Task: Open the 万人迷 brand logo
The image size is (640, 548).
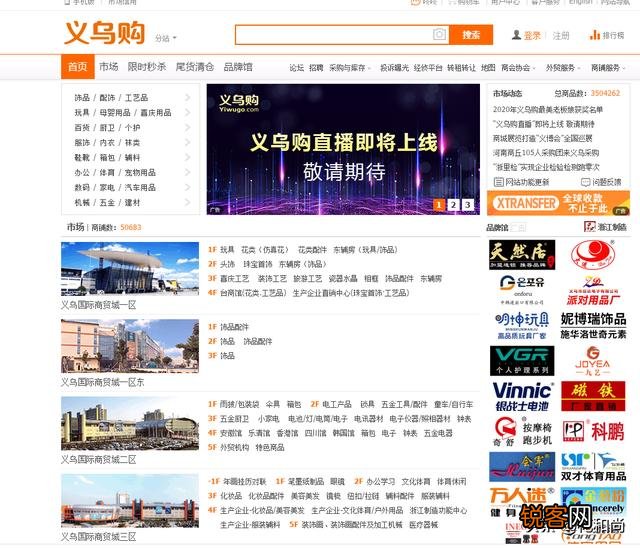Action: (522, 501)
